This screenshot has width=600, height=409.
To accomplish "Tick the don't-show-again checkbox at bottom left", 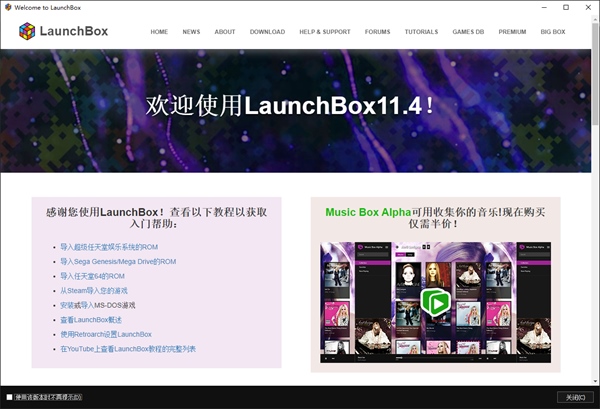I will coord(9,397).
